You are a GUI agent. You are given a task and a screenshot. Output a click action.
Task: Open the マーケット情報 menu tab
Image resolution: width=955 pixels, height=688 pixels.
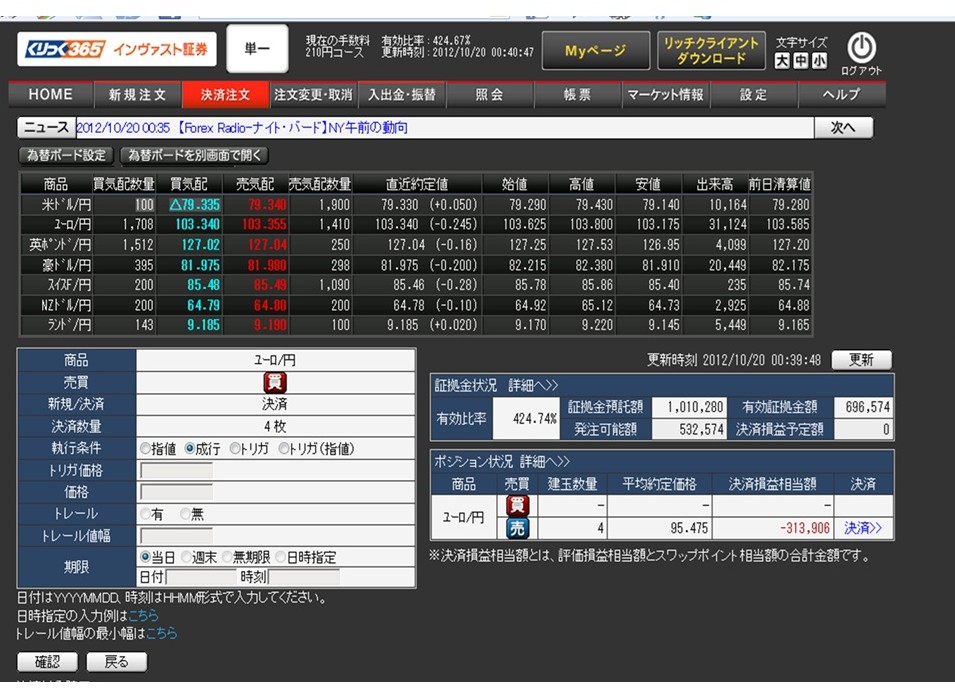click(665, 95)
